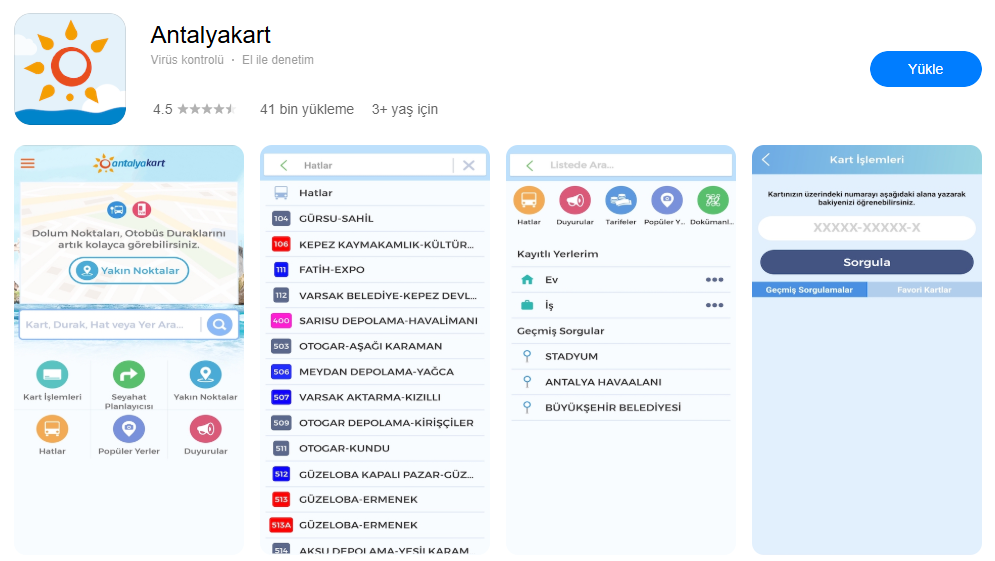Tap the Tarifeler blue shortcut icon
This screenshot has width=995, height=561.
(621, 200)
